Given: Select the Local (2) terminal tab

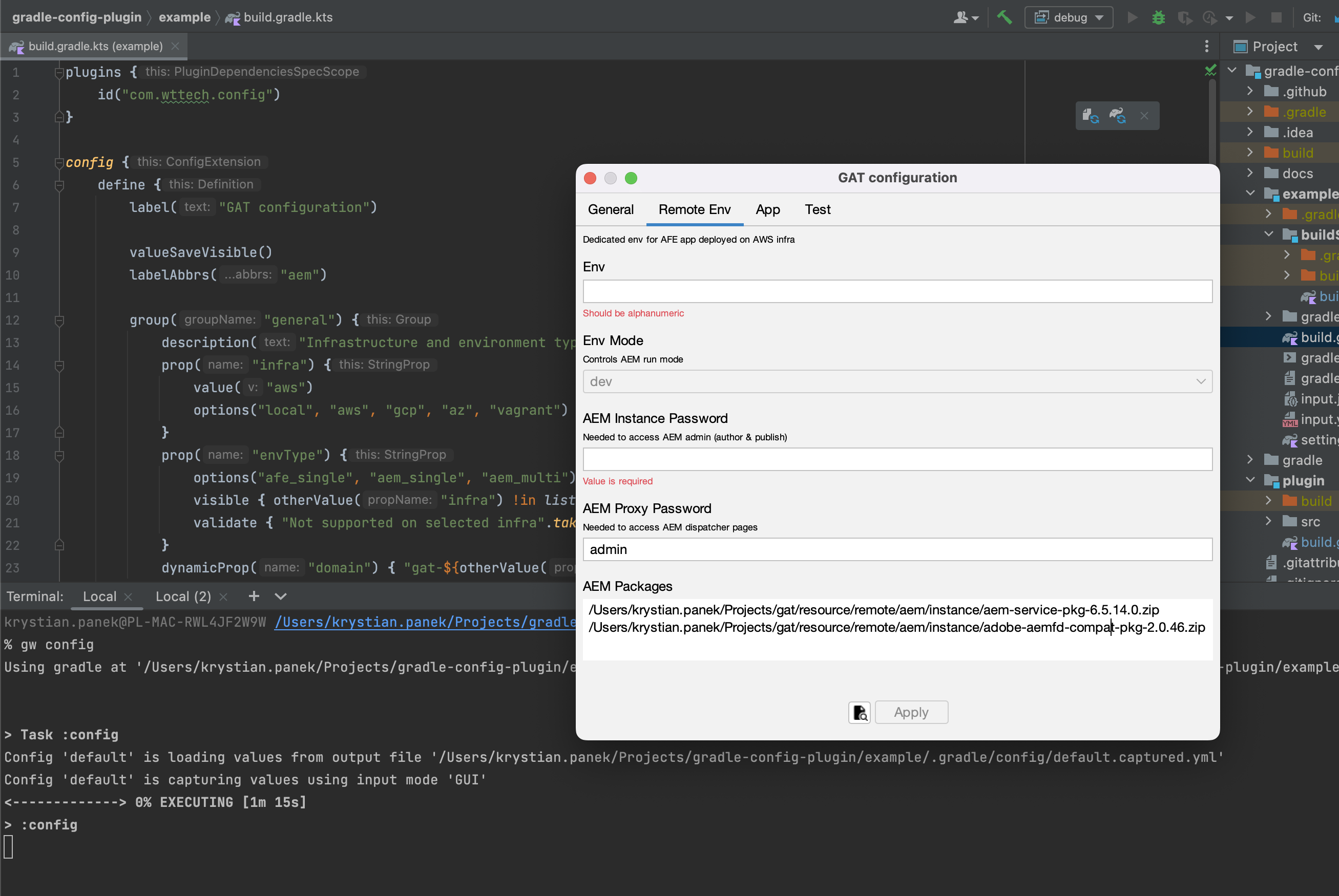Looking at the screenshot, I should (x=183, y=596).
